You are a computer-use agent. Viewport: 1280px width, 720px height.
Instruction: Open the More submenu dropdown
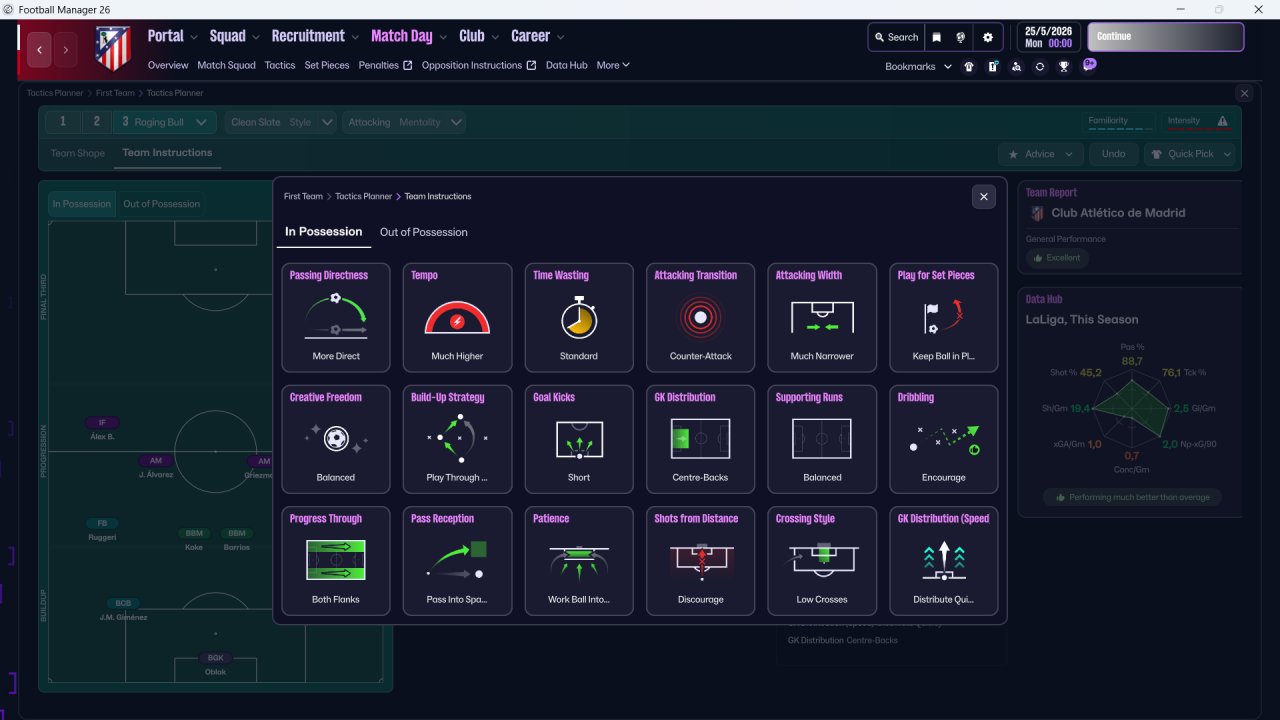click(x=613, y=65)
